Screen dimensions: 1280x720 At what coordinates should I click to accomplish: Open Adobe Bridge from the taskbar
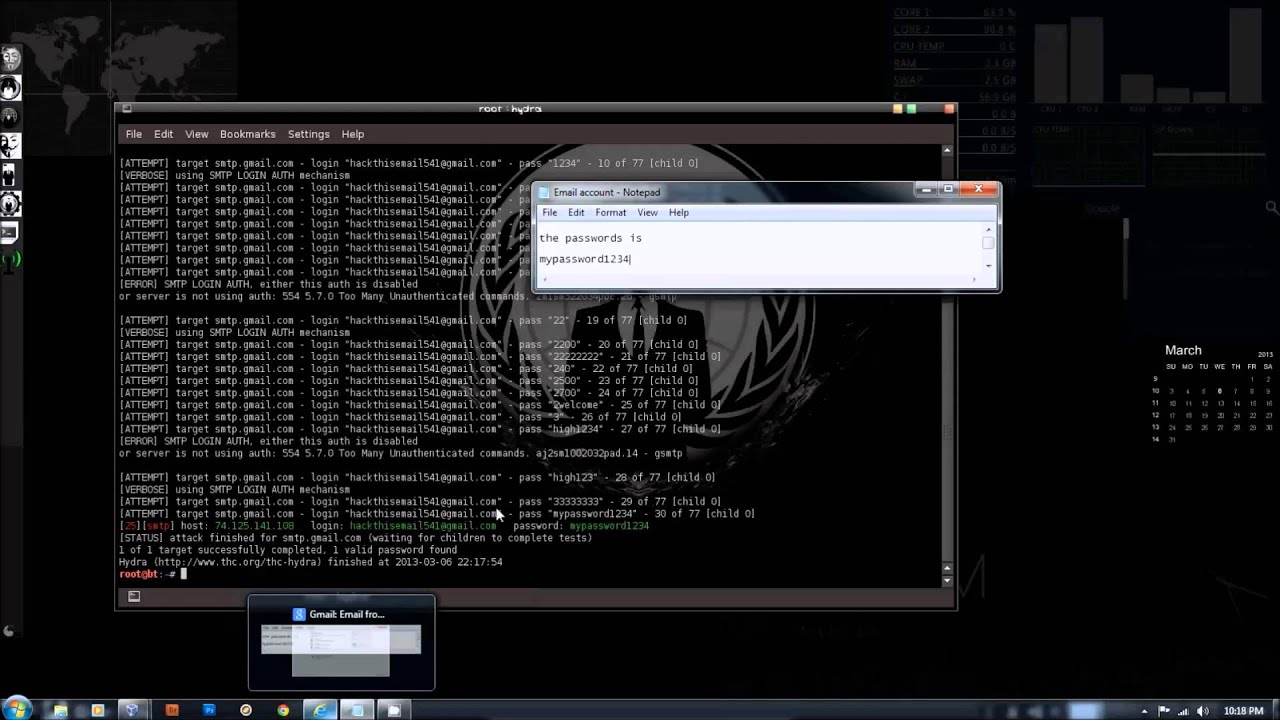[172, 710]
